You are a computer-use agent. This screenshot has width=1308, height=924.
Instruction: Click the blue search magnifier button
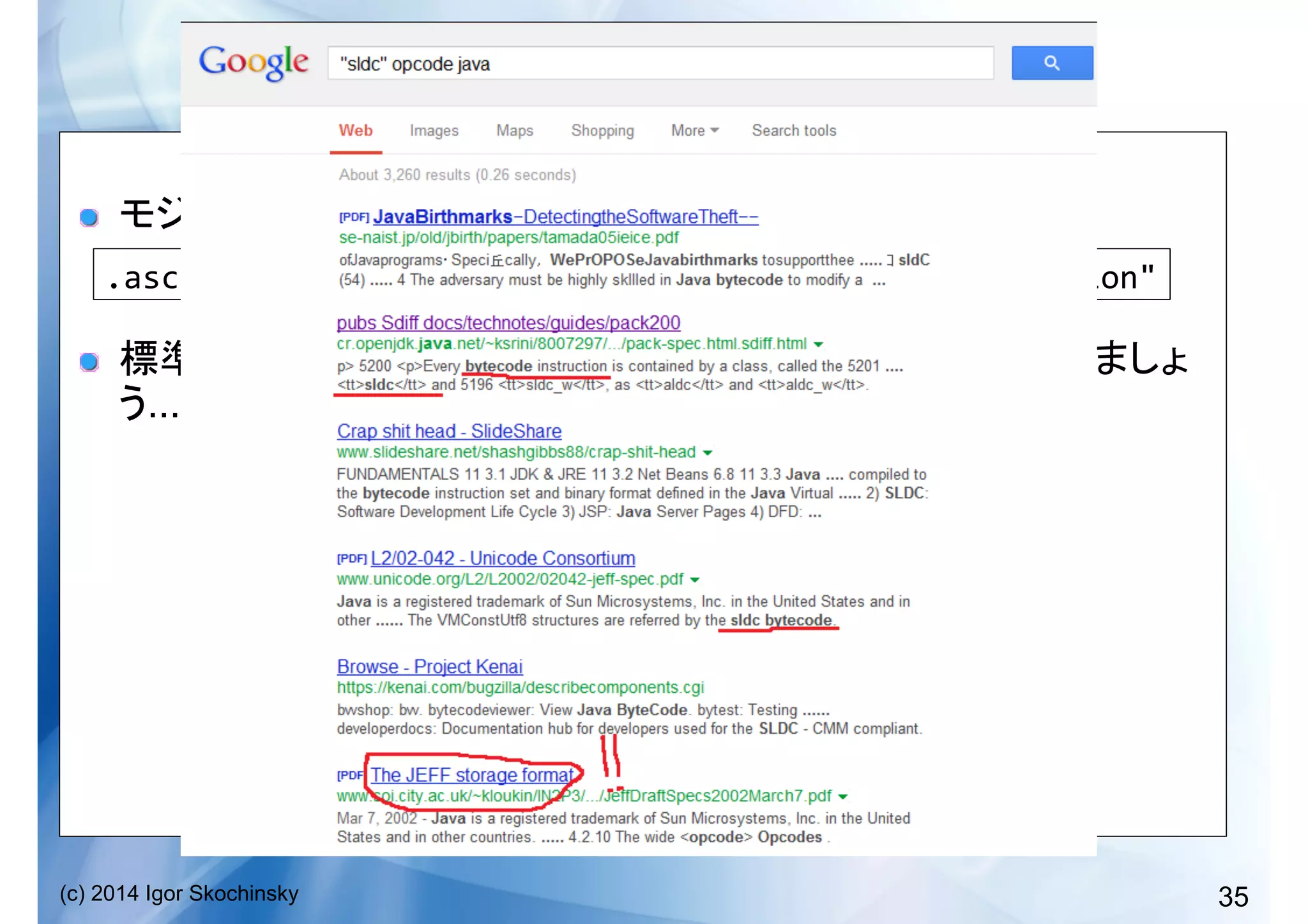(x=1051, y=63)
